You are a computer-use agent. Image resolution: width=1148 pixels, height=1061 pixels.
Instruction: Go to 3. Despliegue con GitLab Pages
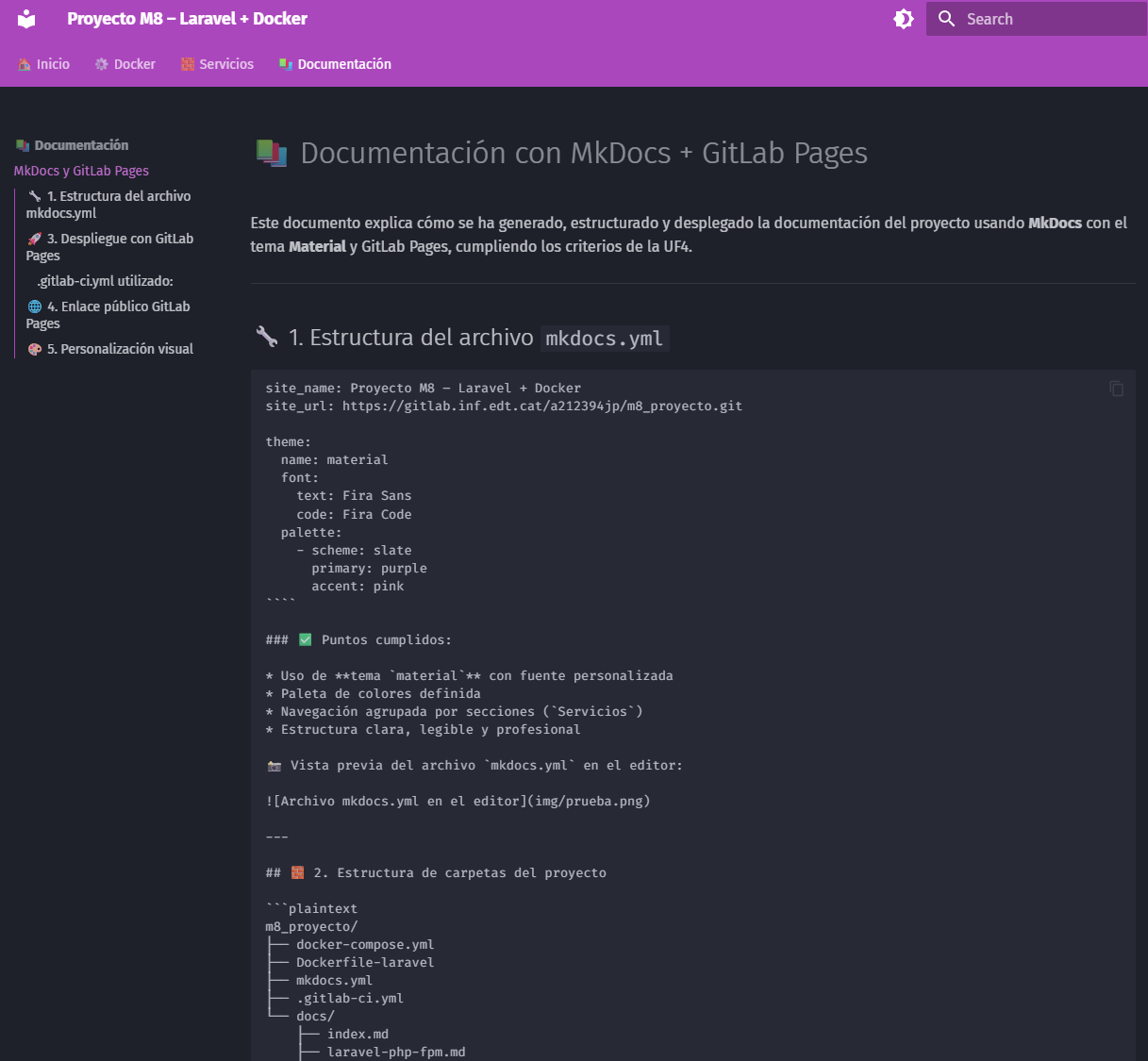pyautogui.click(x=109, y=247)
